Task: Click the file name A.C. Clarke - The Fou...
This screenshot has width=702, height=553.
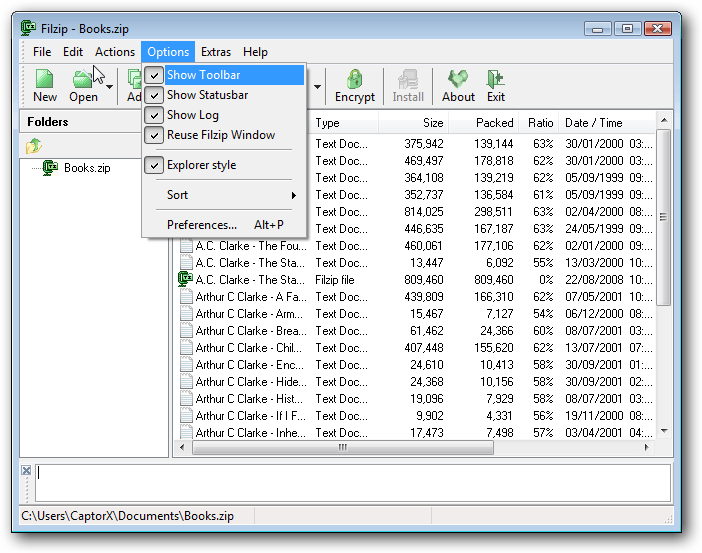Action: pos(251,246)
